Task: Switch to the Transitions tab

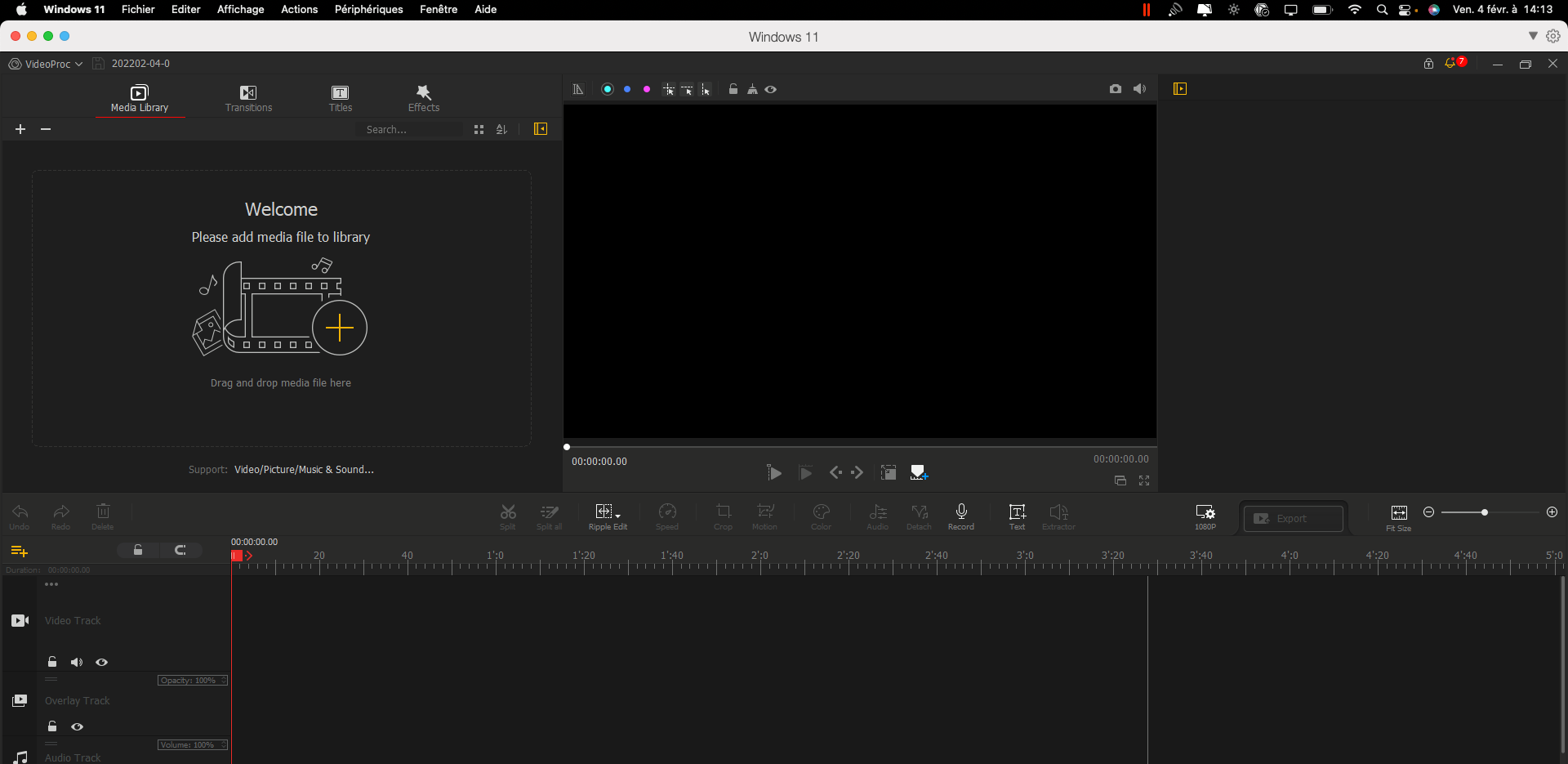Action: [x=248, y=99]
